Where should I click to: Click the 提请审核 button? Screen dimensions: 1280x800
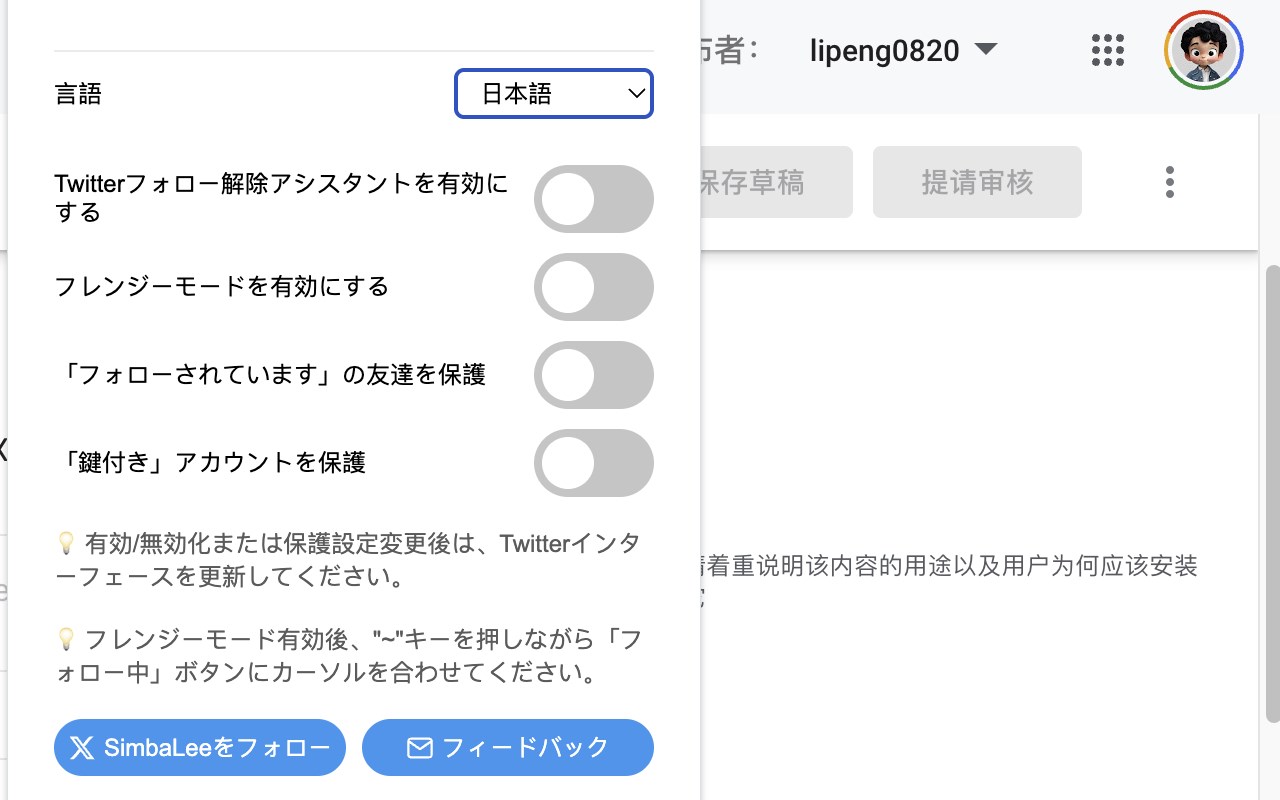(977, 182)
